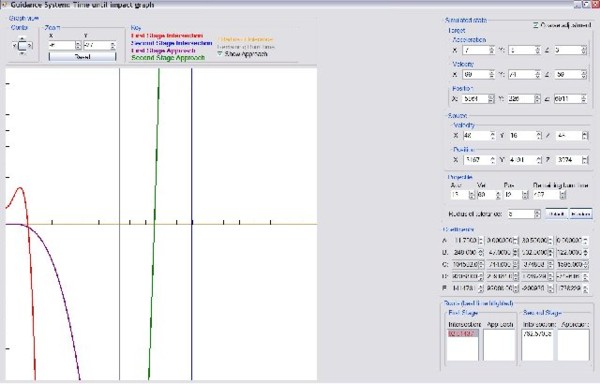This screenshot has height=384, width=600.
Task: Click last Coefficients field in row A
Action: coord(569,241)
